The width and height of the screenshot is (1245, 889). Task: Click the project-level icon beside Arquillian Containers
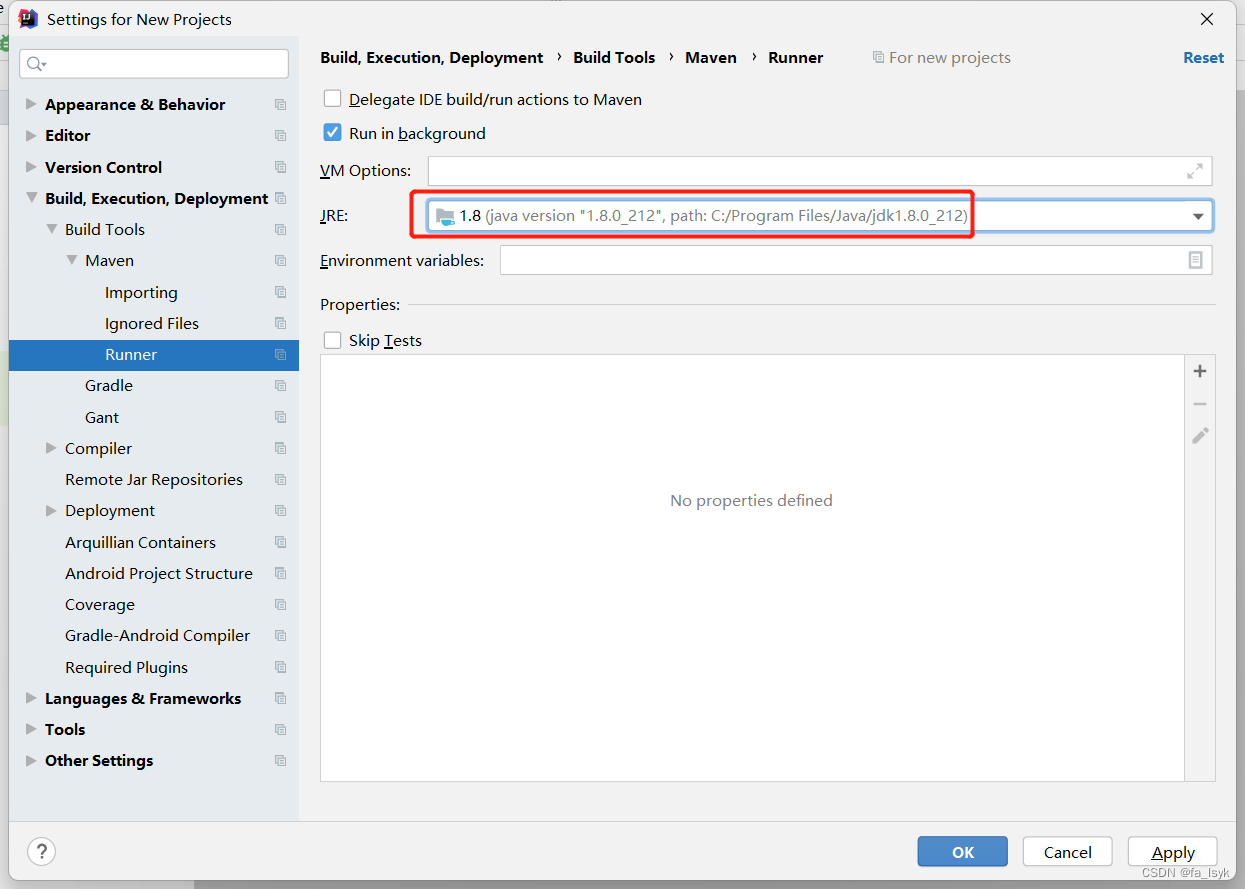coord(280,542)
